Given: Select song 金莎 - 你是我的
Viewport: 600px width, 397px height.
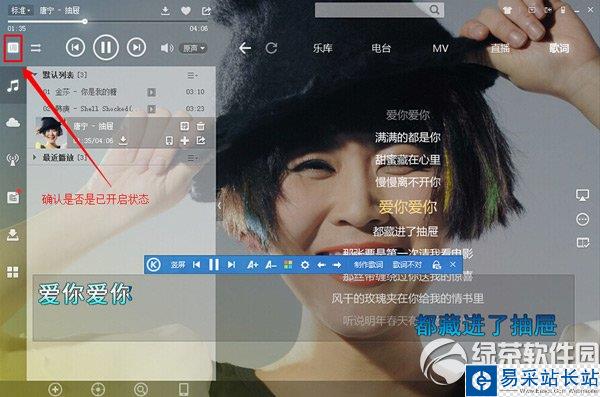Looking at the screenshot, I should (122, 92).
